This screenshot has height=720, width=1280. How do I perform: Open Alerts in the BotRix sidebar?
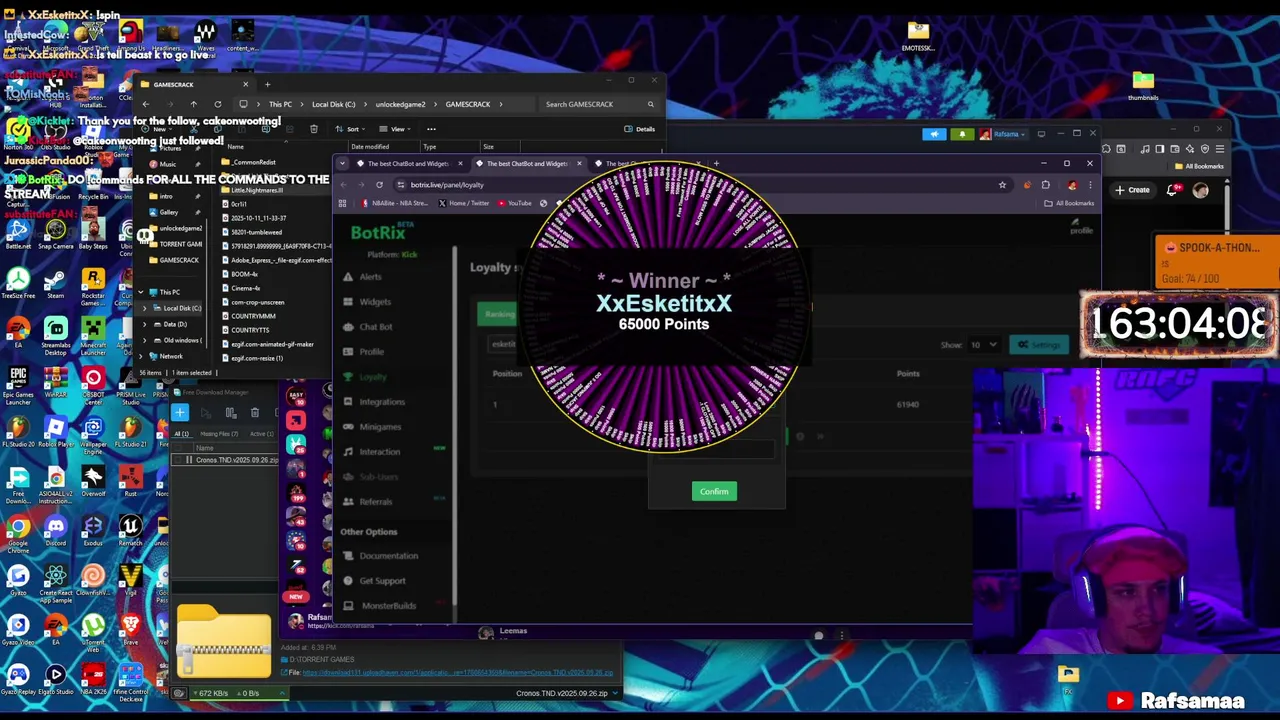pyautogui.click(x=363, y=277)
